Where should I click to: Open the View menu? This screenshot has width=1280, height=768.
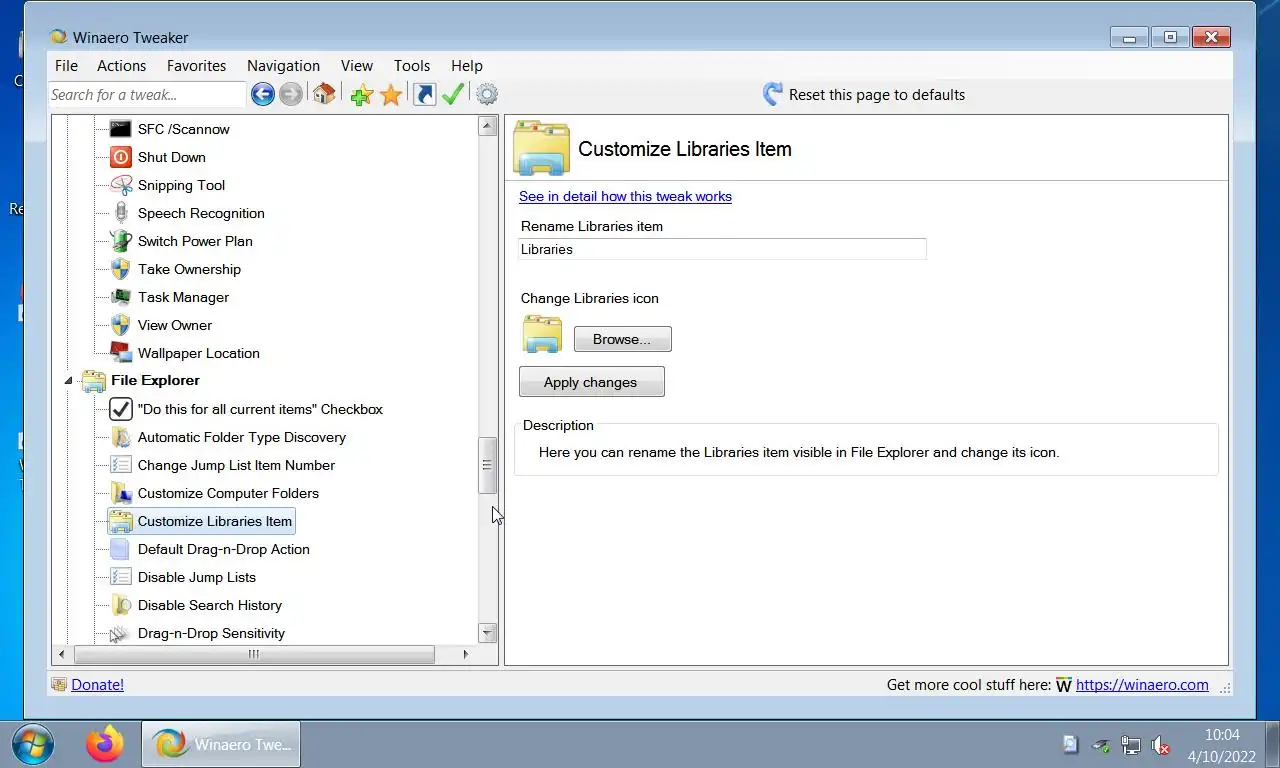pos(356,66)
